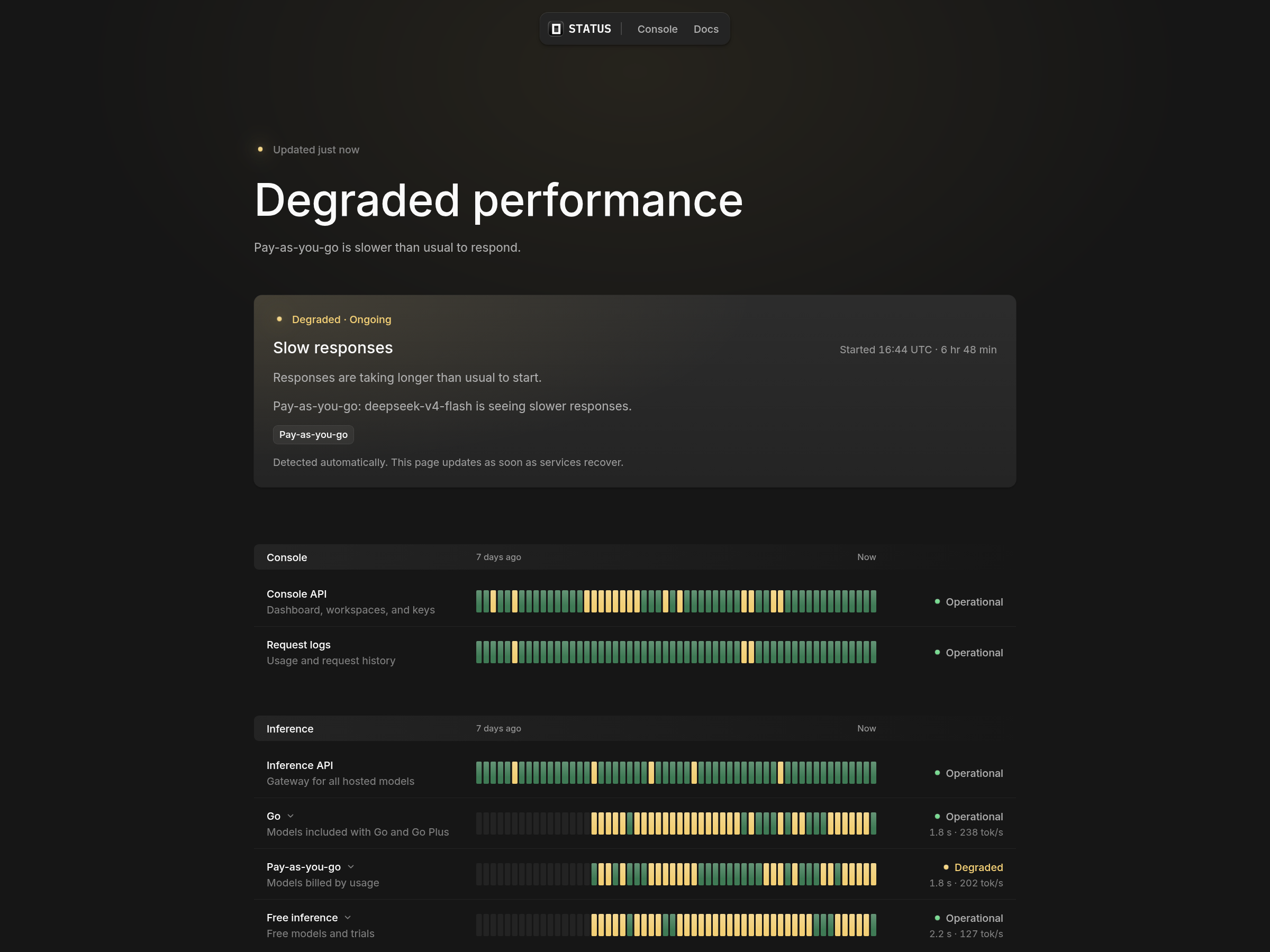Click Gateway for all hosted models description
1270x952 pixels.
click(340, 782)
